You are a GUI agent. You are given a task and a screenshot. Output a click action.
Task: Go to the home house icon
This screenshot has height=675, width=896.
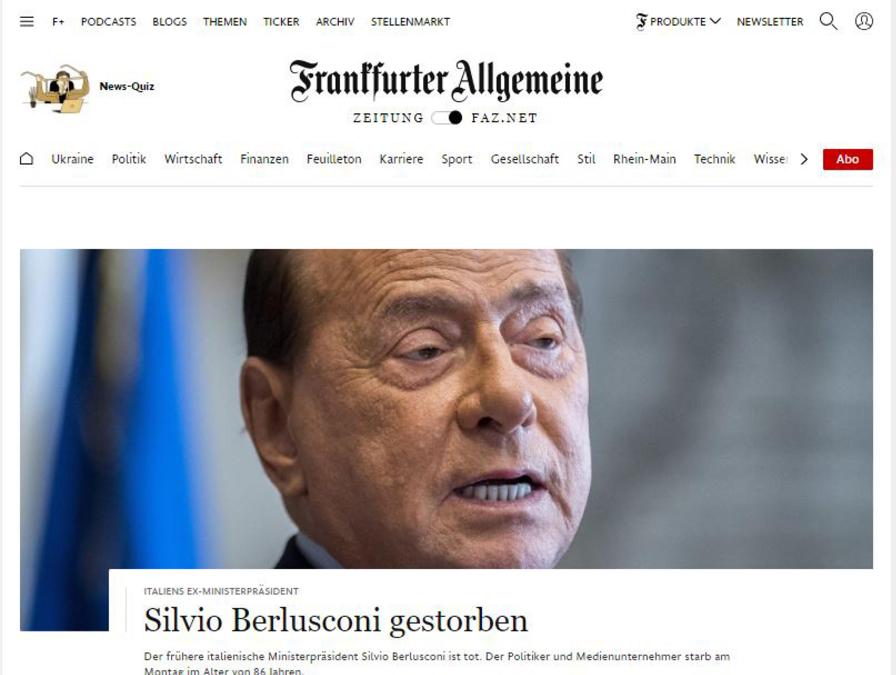26,159
